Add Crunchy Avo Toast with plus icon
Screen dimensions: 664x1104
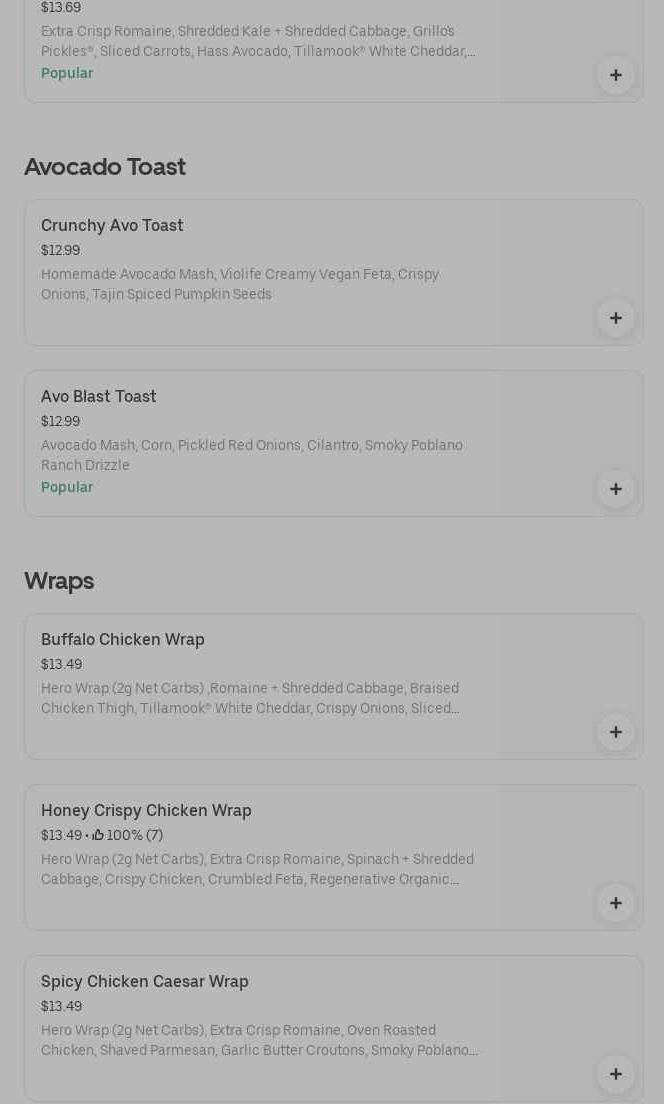point(615,318)
